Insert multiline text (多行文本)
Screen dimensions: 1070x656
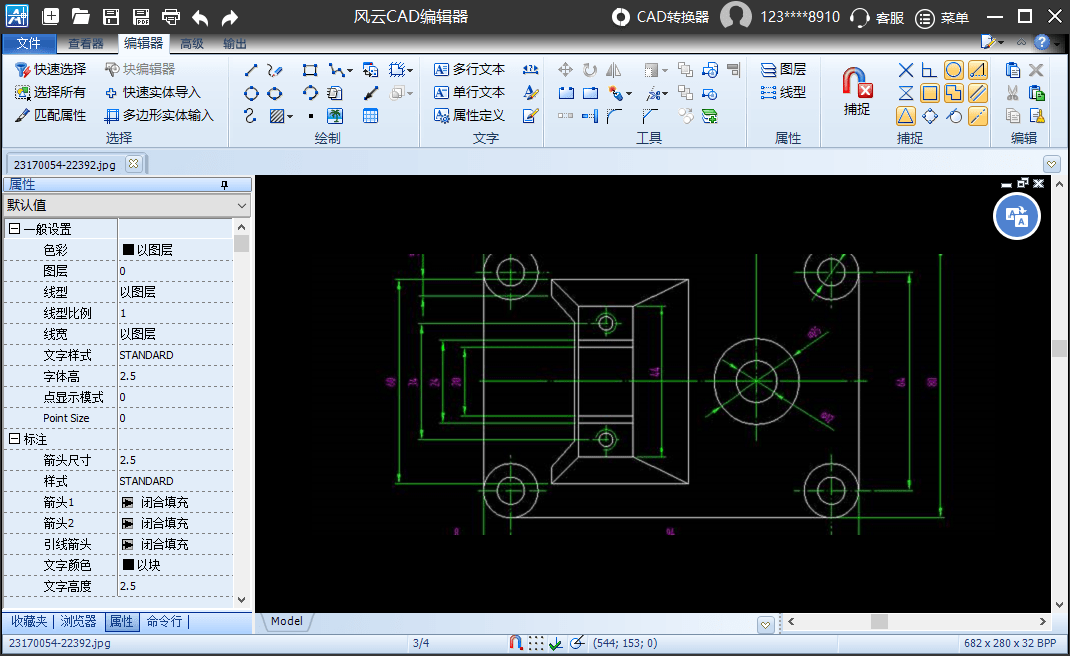pyautogui.click(x=470, y=70)
